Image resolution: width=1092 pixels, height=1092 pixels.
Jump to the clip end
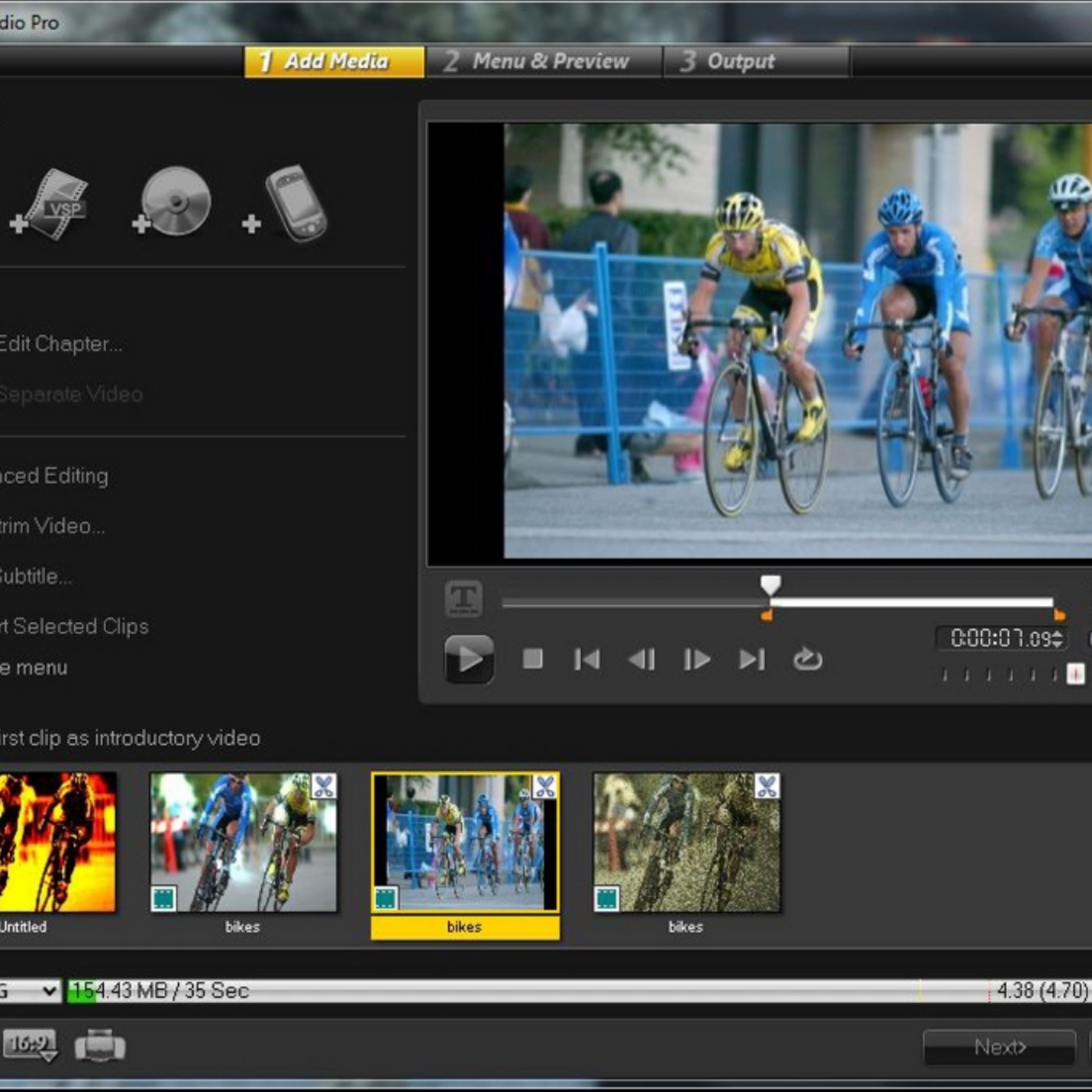pos(752,659)
